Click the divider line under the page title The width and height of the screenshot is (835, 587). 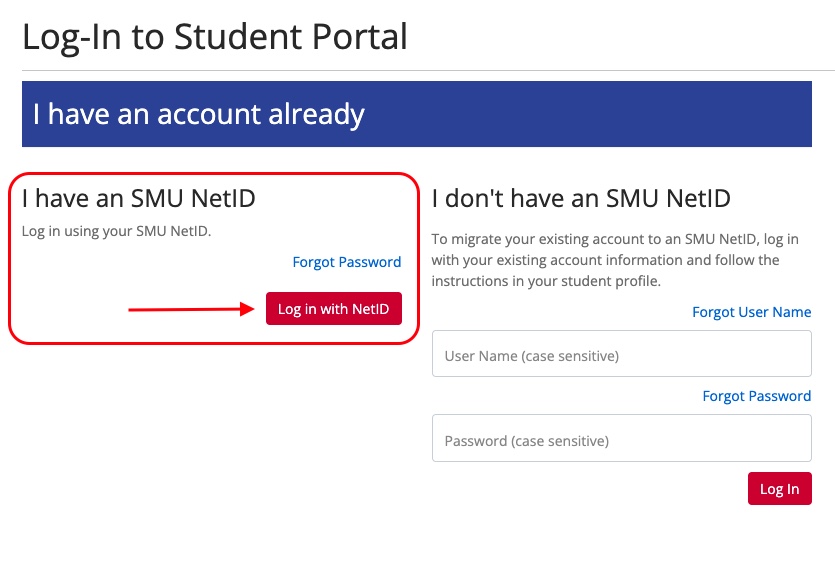[417, 67]
